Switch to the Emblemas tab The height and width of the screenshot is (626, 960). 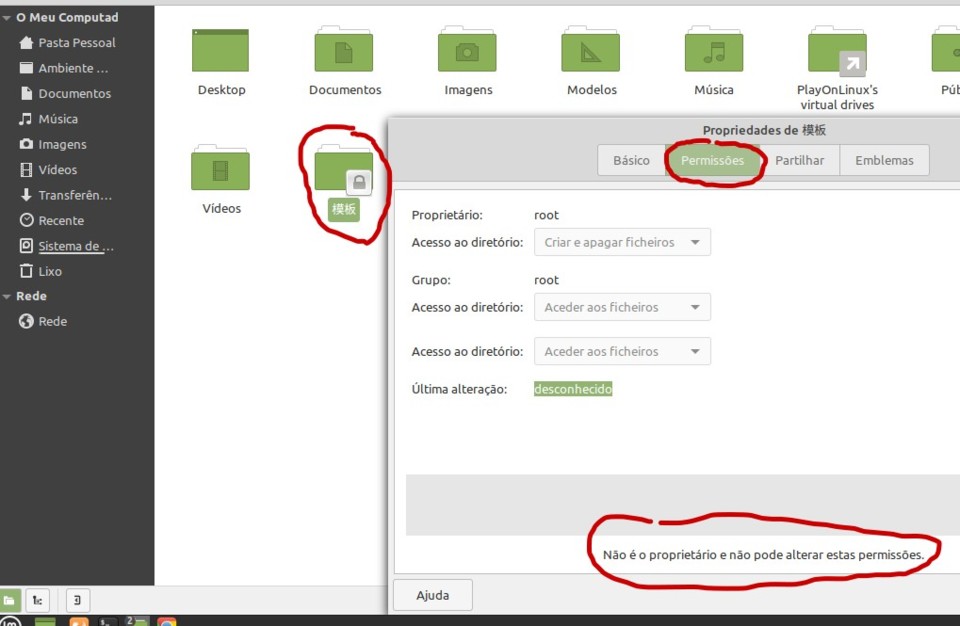click(884, 160)
